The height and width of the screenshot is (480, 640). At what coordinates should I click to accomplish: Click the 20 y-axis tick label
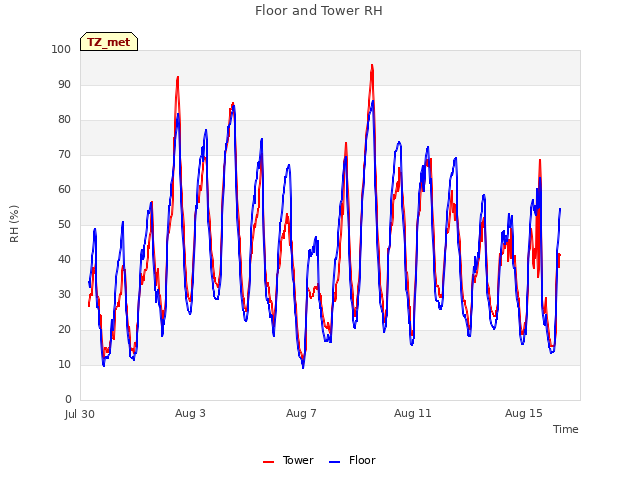[x=64, y=329]
